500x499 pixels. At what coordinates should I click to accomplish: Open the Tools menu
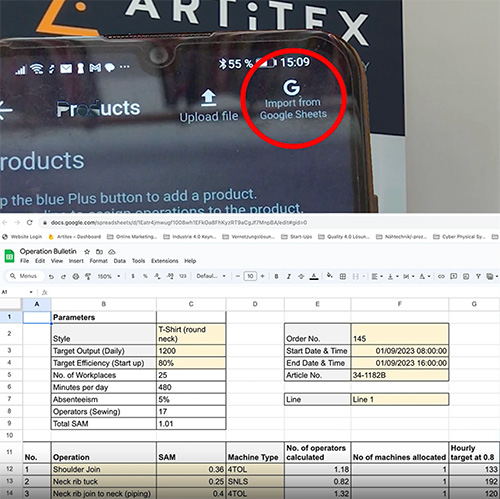(138, 261)
